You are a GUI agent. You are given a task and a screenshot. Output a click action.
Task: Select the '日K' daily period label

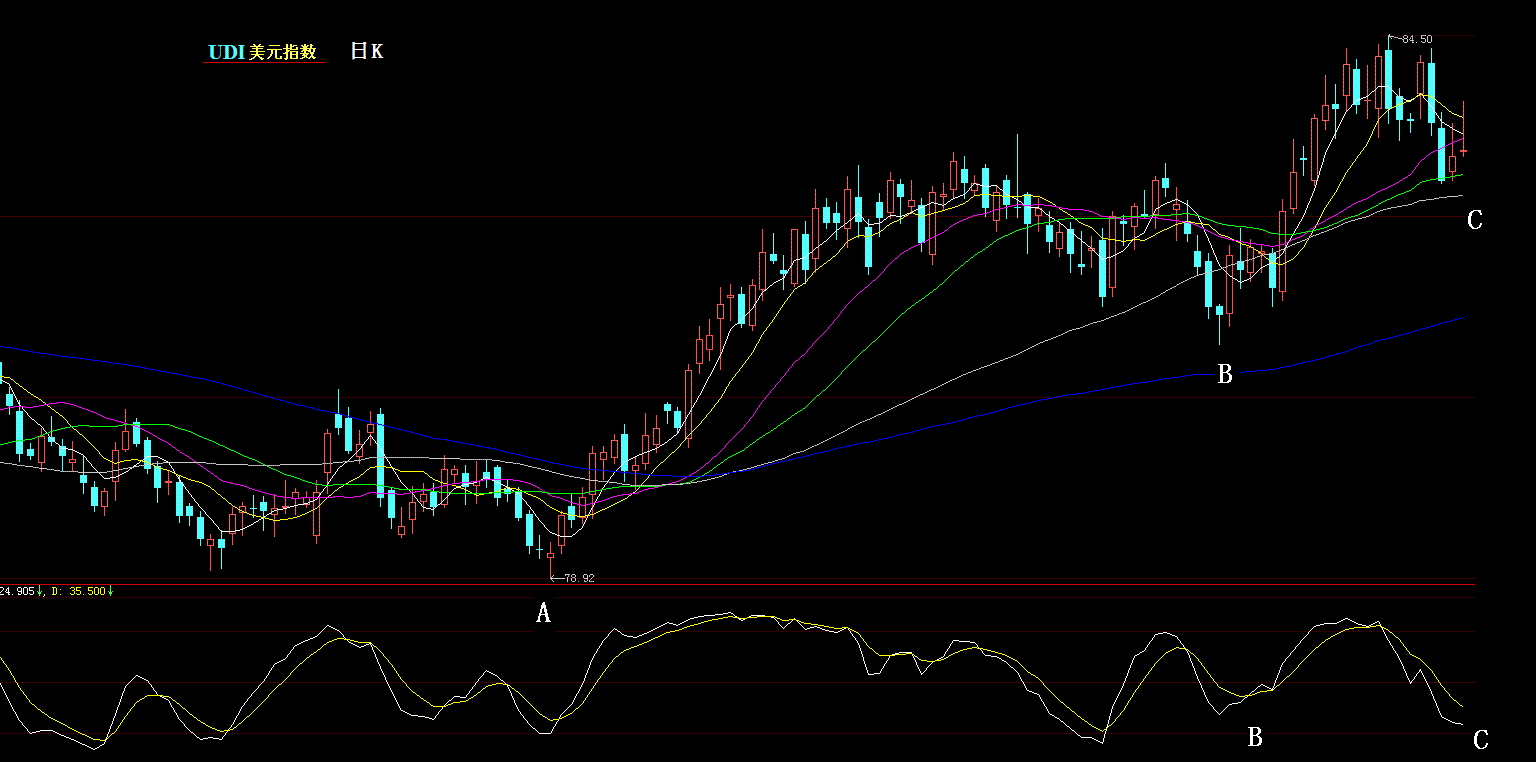pos(366,51)
